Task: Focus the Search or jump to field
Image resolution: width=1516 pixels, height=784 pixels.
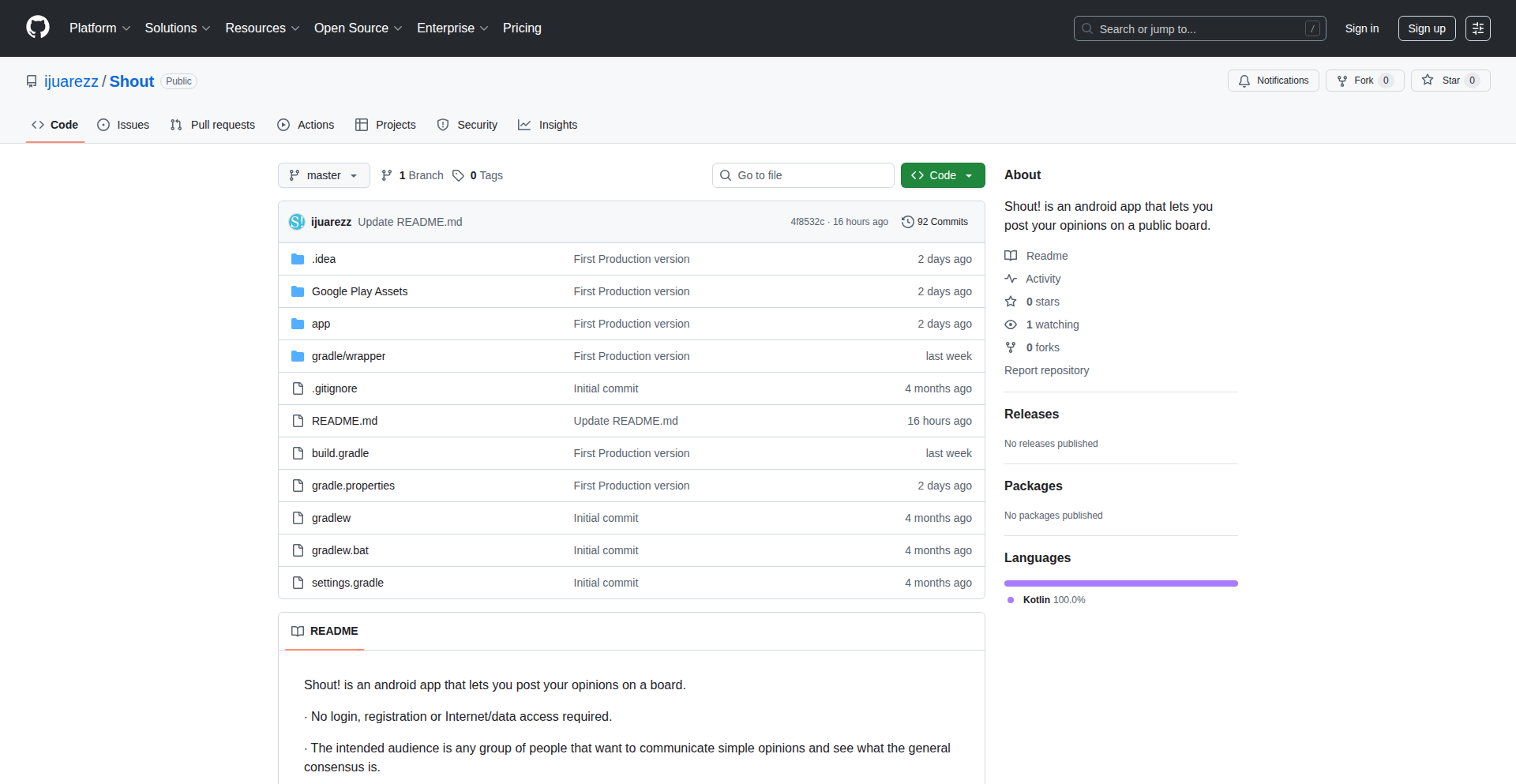Action: click(x=1199, y=28)
